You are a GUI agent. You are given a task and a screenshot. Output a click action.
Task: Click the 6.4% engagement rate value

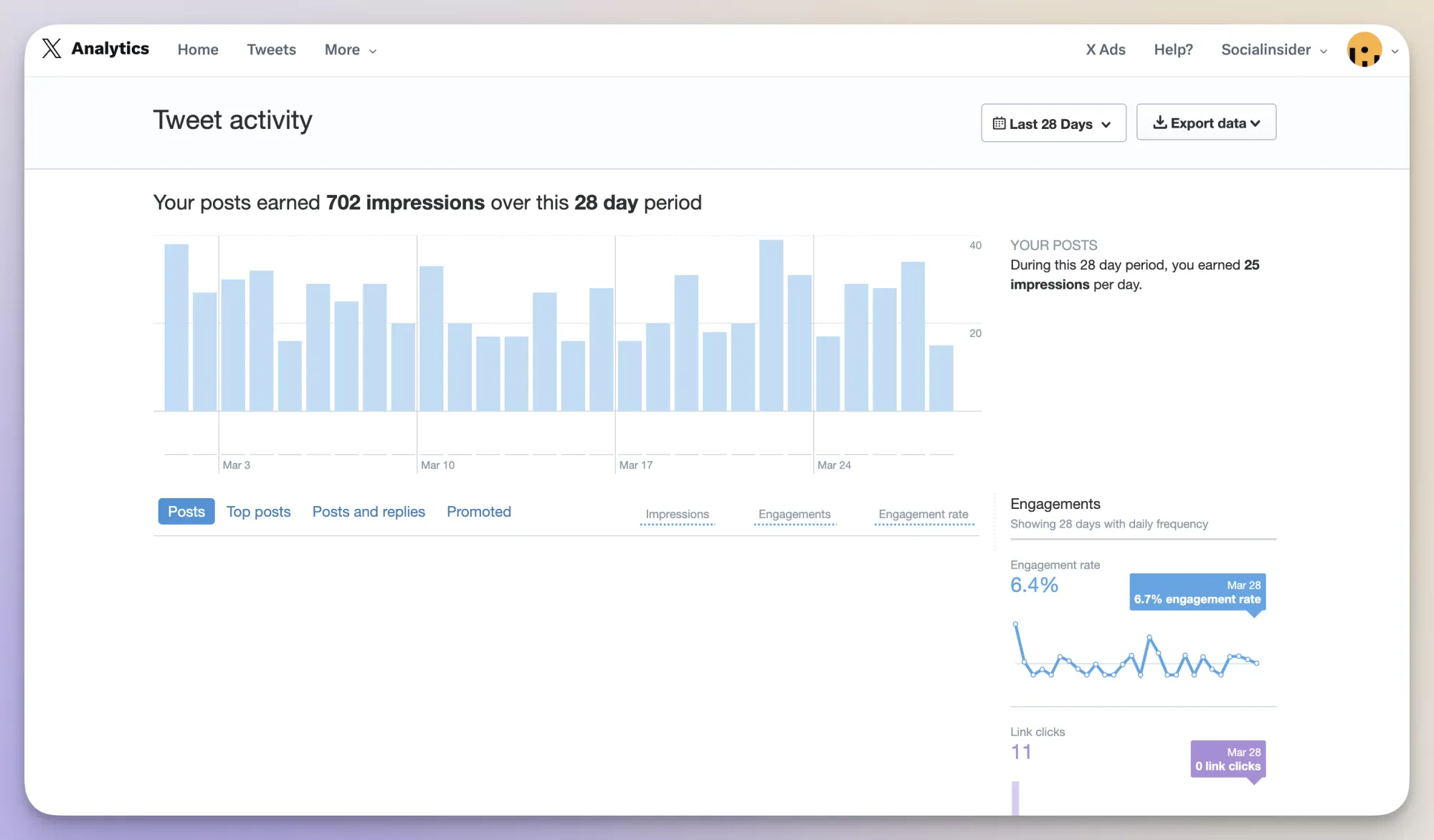1034,585
